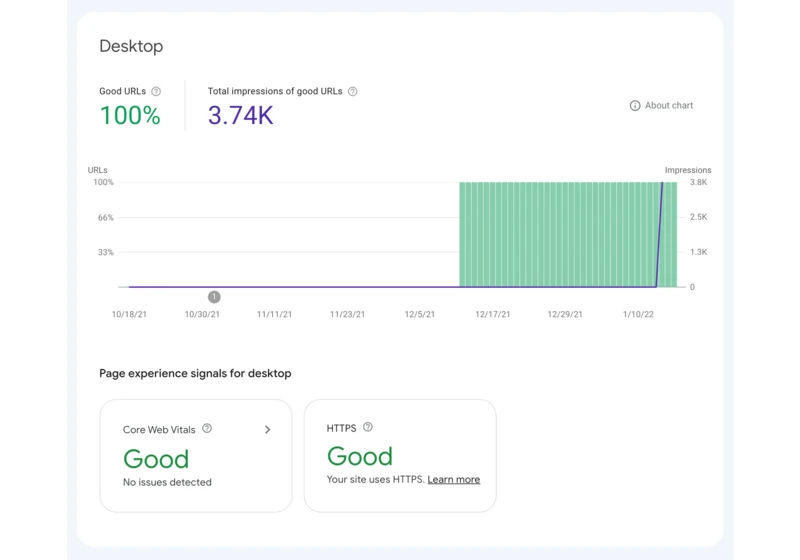Click the Good URLs help icon
Image resolution: width=800 pixels, height=560 pixels.
156,91
